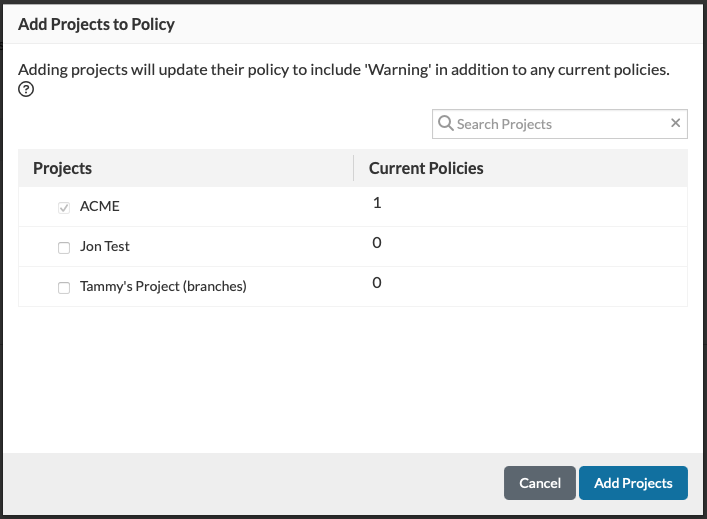This screenshot has height=519, width=707.
Task: Click the divider between the column headers
Action: 353,168
